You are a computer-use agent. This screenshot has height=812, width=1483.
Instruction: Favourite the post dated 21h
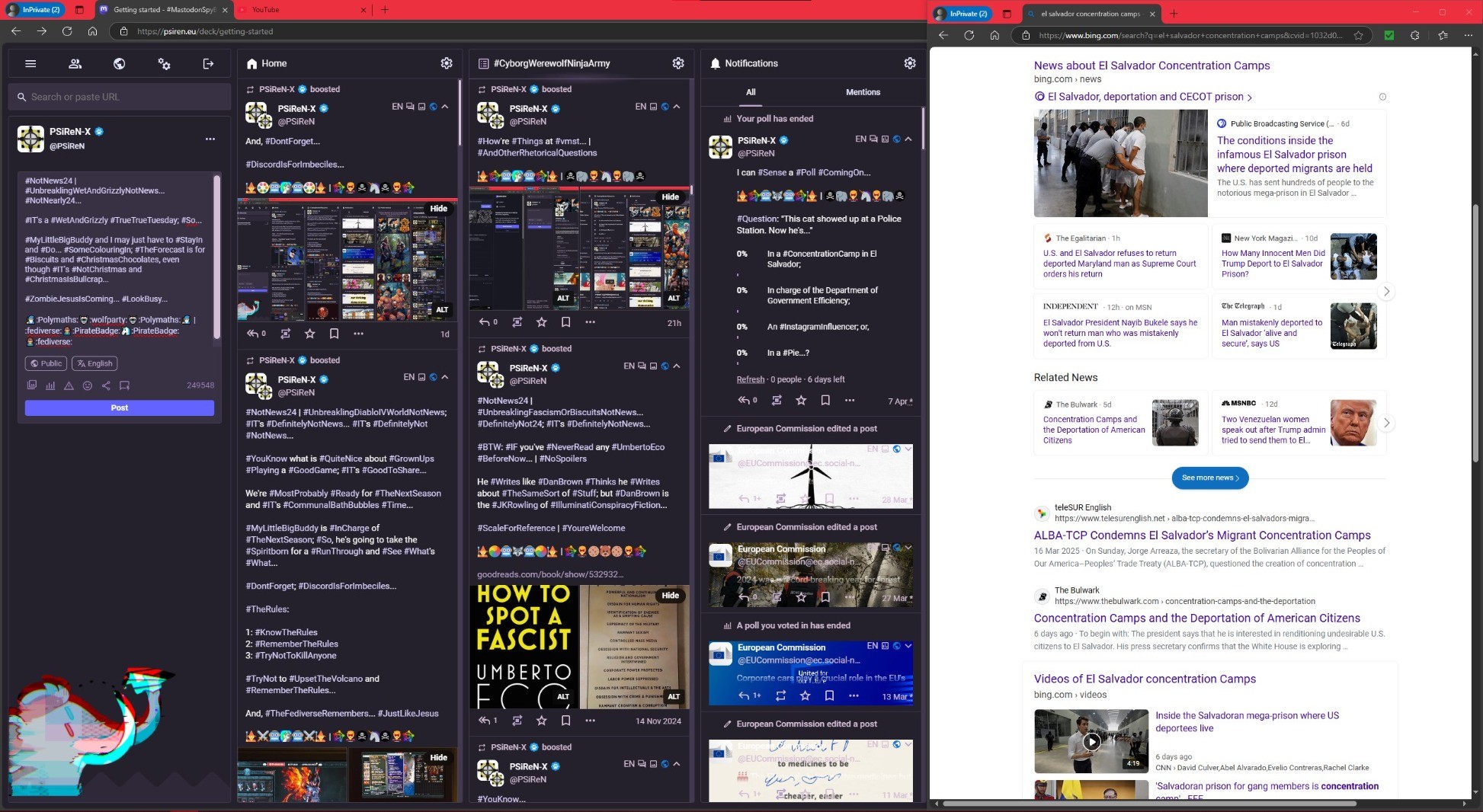coord(541,322)
